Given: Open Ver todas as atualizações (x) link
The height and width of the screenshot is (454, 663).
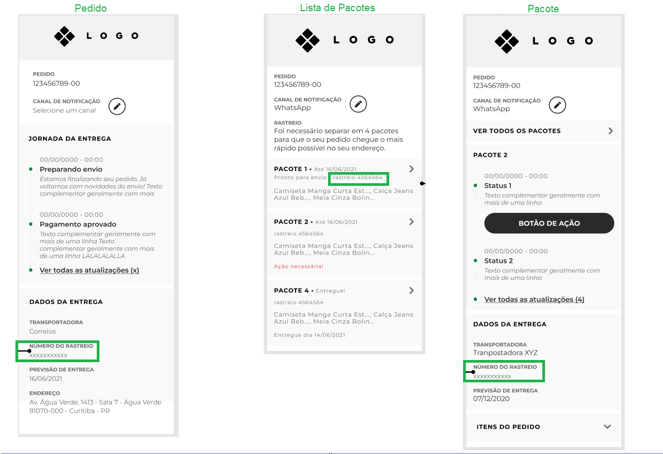Looking at the screenshot, I should pos(89,270).
